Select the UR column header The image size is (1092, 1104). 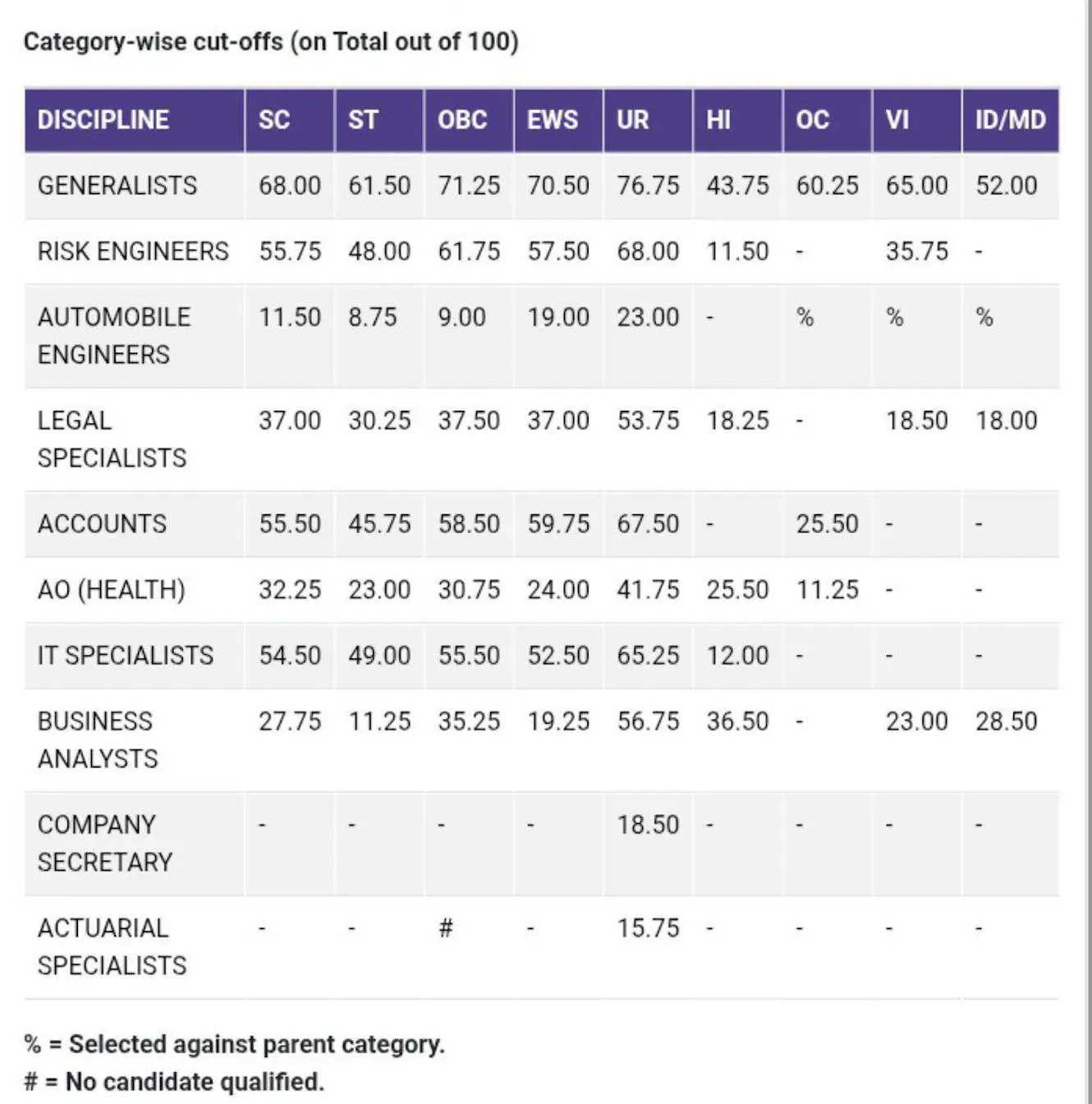coord(632,120)
